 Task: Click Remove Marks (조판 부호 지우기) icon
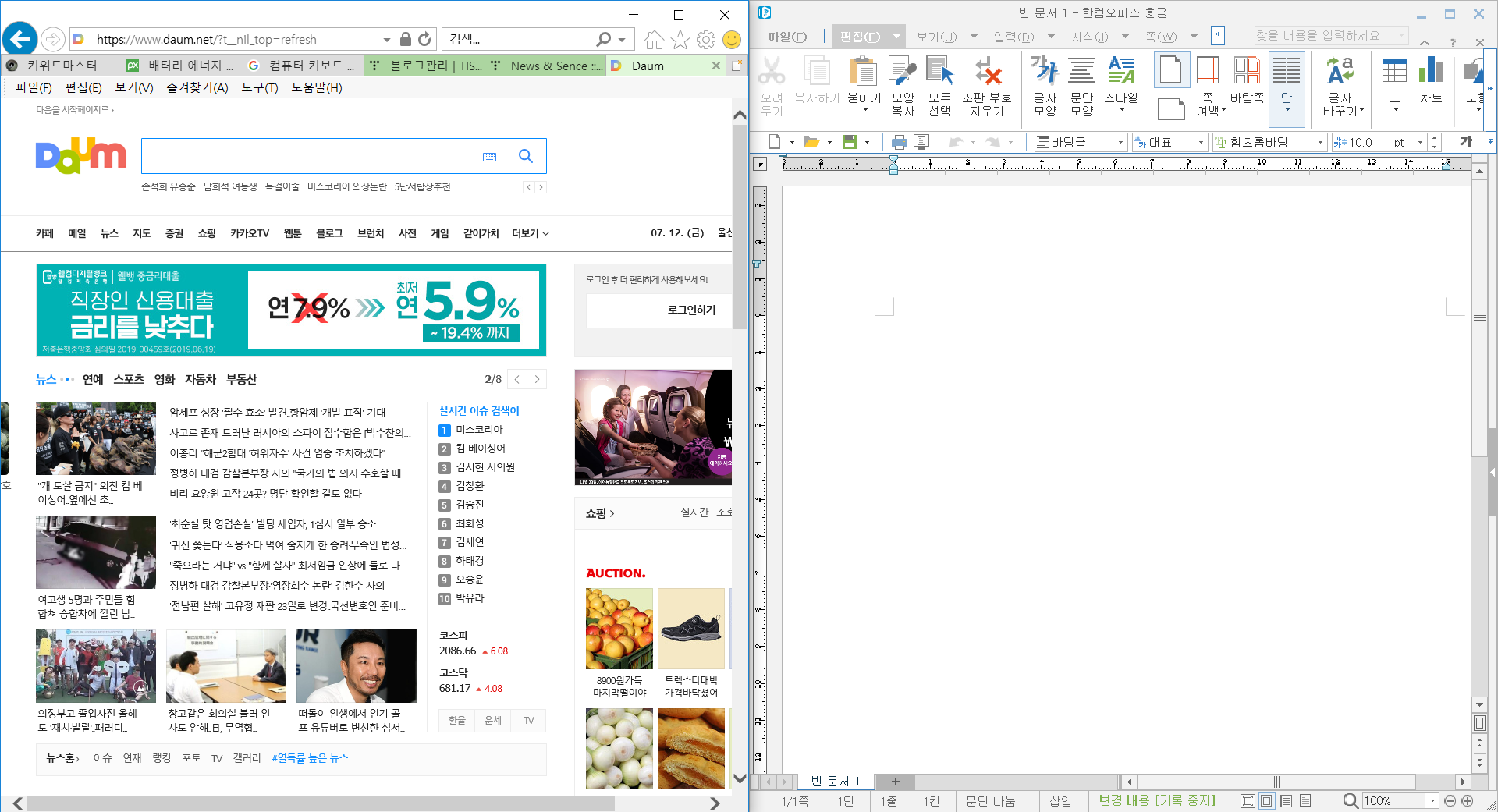pyautogui.click(x=987, y=72)
